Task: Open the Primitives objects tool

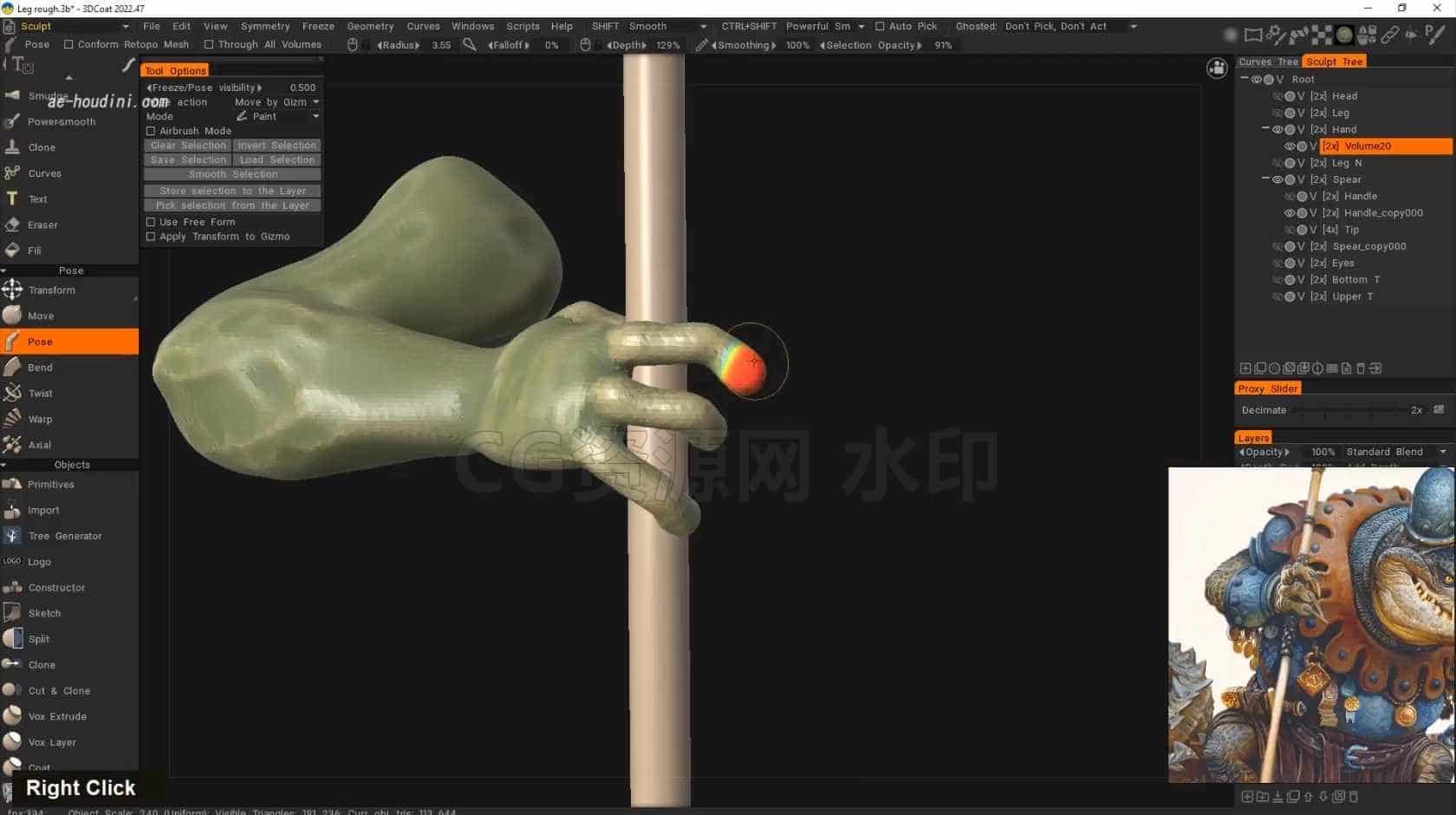Action: (x=69, y=485)
